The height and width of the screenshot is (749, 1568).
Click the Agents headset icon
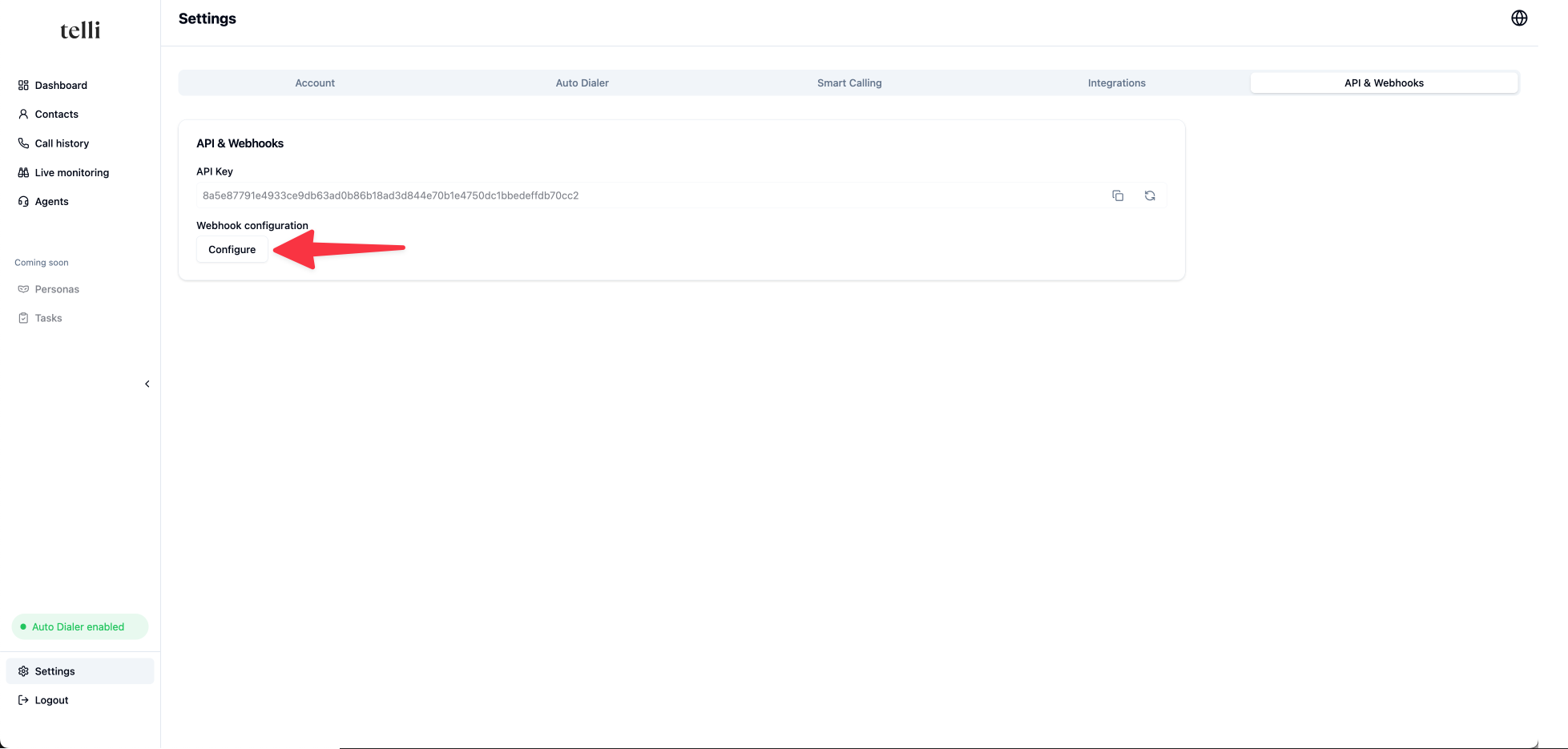pos(23,201)
